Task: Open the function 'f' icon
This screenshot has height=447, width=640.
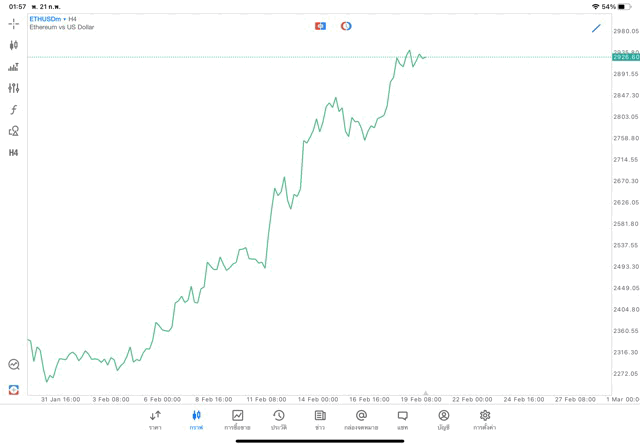Action: coord(13,110)
